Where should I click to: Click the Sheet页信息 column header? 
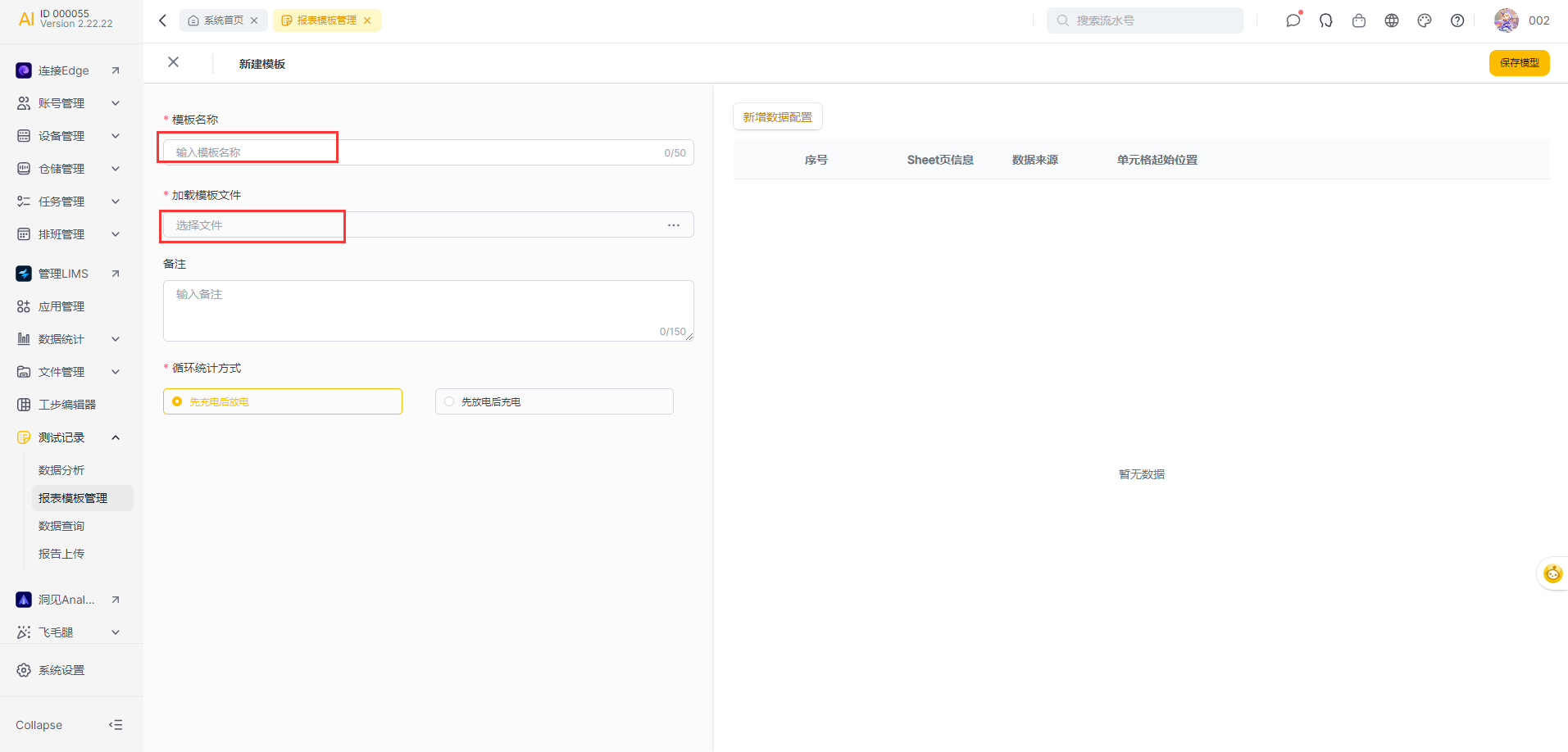coord(940,160)
